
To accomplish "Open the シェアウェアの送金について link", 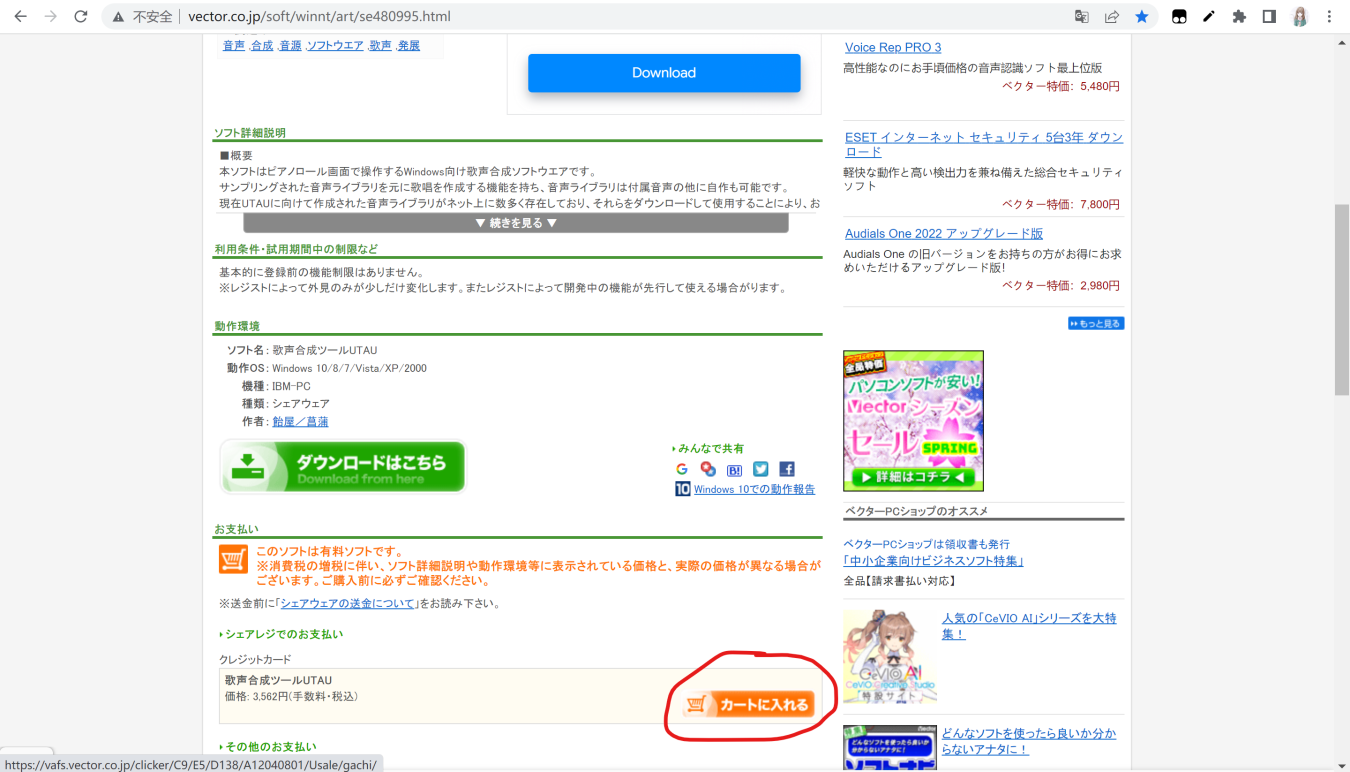I will 348,604.
